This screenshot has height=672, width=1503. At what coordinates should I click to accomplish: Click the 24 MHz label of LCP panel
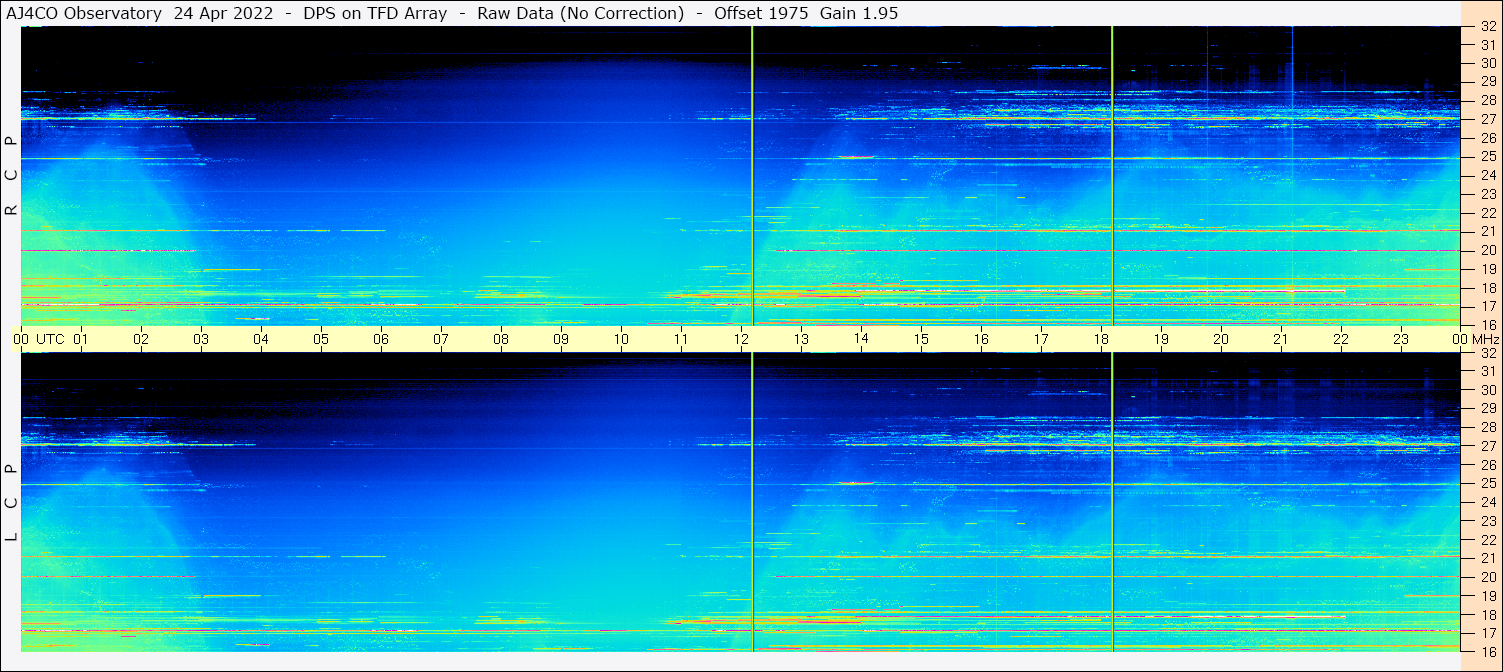tap(1488, 503)
